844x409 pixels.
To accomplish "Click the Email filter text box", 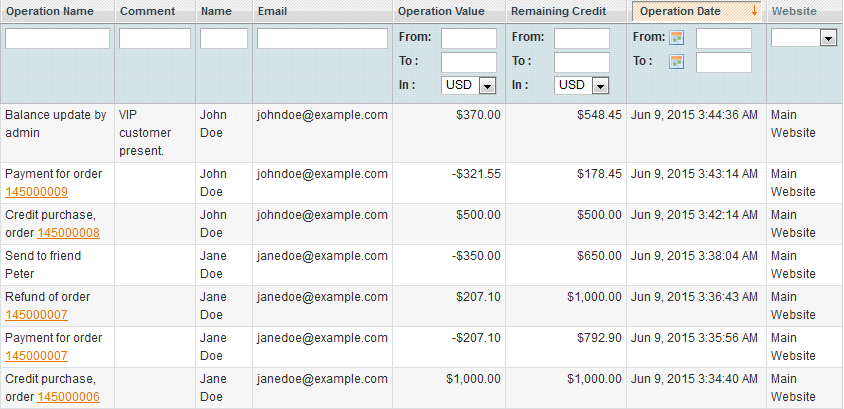I will pos(322,38).
